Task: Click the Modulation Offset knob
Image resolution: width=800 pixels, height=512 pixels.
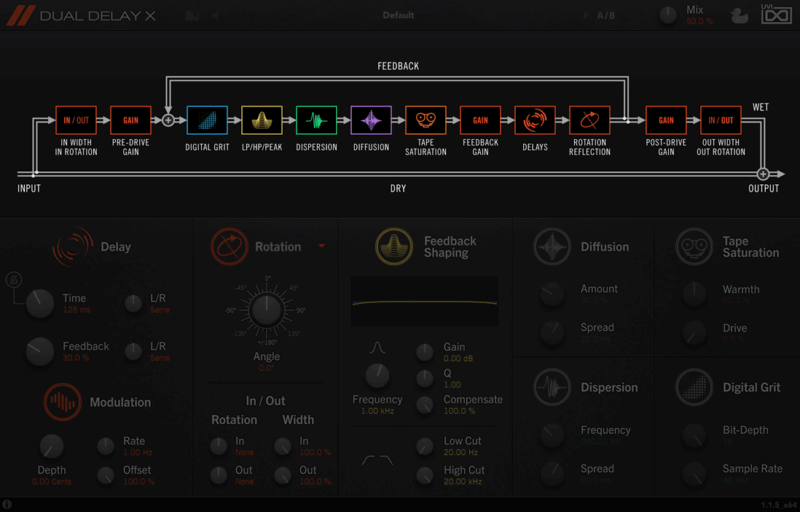Action: 106,475
